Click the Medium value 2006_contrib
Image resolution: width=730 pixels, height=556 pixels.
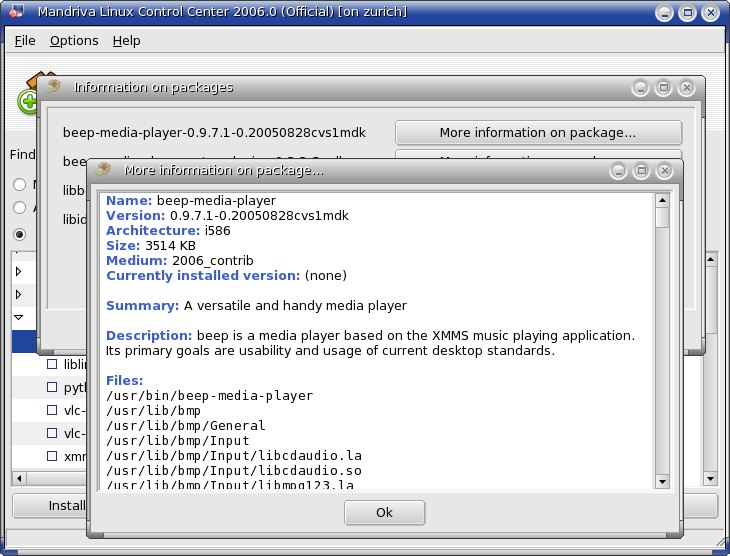click(x=213, y=260)
